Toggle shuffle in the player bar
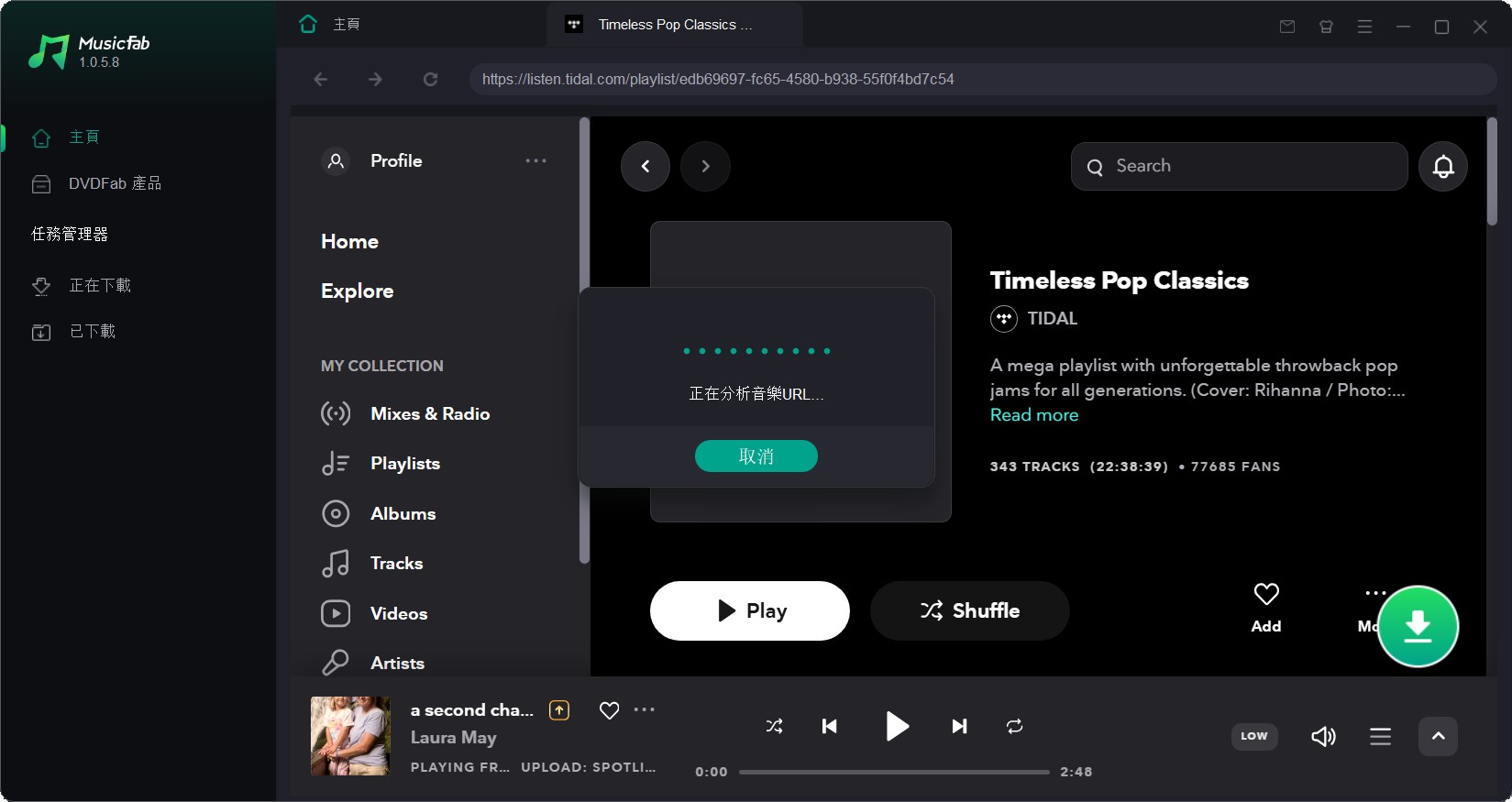This screenshot has height=802, width=1512. [774, 727]
